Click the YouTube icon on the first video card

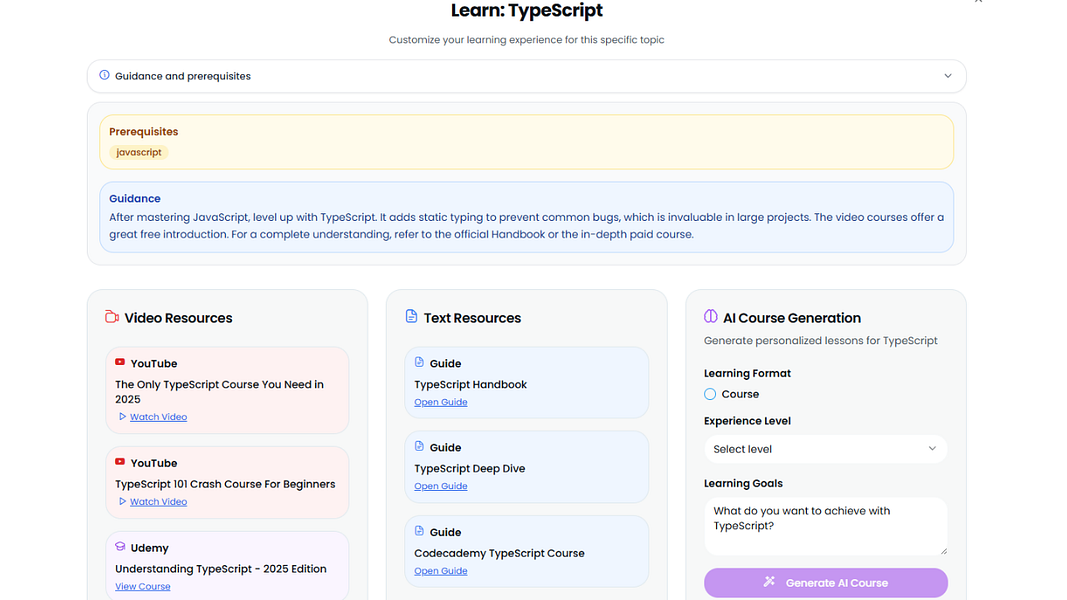120,363
